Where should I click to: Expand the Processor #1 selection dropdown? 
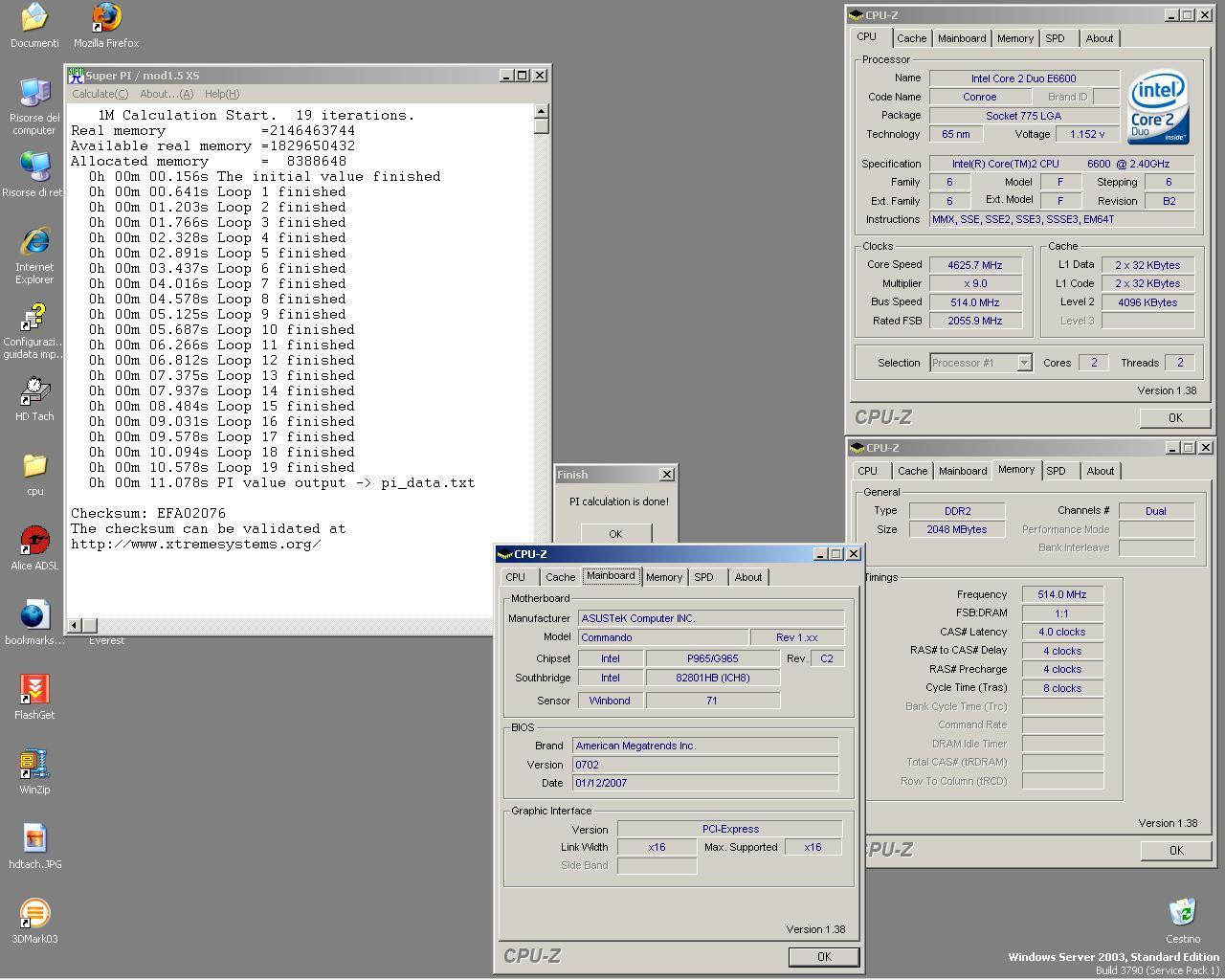1024,363
